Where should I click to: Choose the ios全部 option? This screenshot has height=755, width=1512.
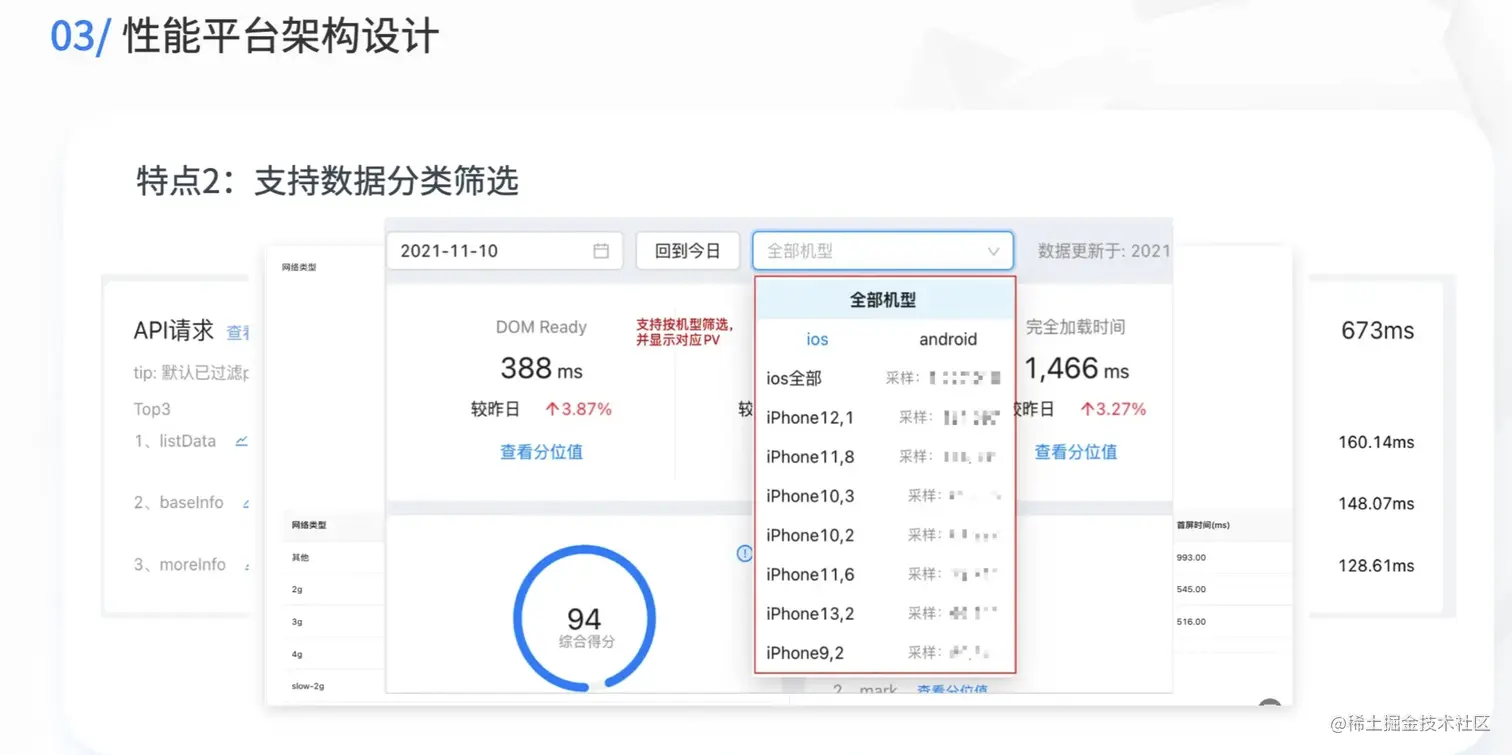click(884, 378)
